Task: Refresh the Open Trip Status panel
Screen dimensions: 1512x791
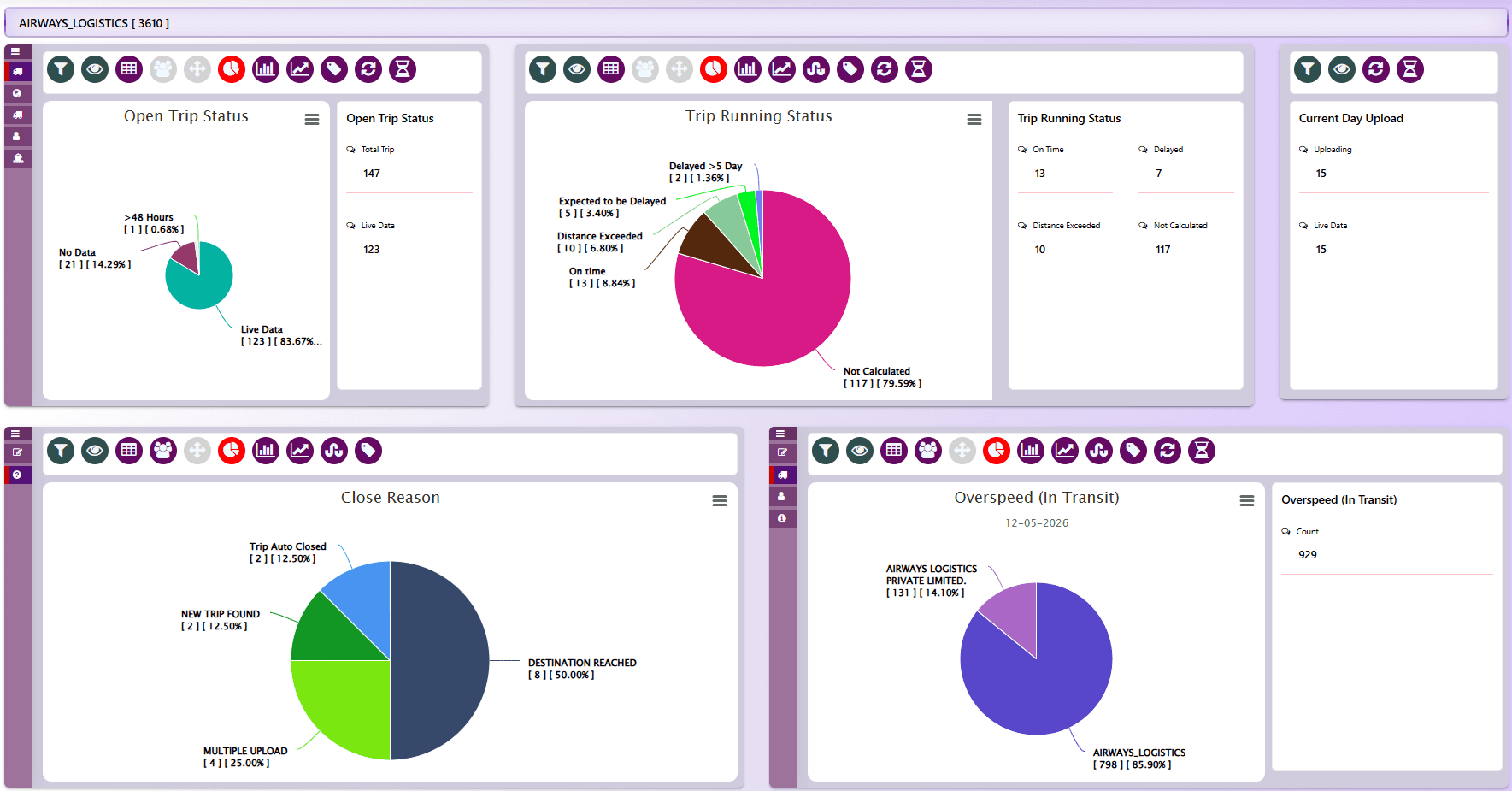Action: (x=368, y=69)
